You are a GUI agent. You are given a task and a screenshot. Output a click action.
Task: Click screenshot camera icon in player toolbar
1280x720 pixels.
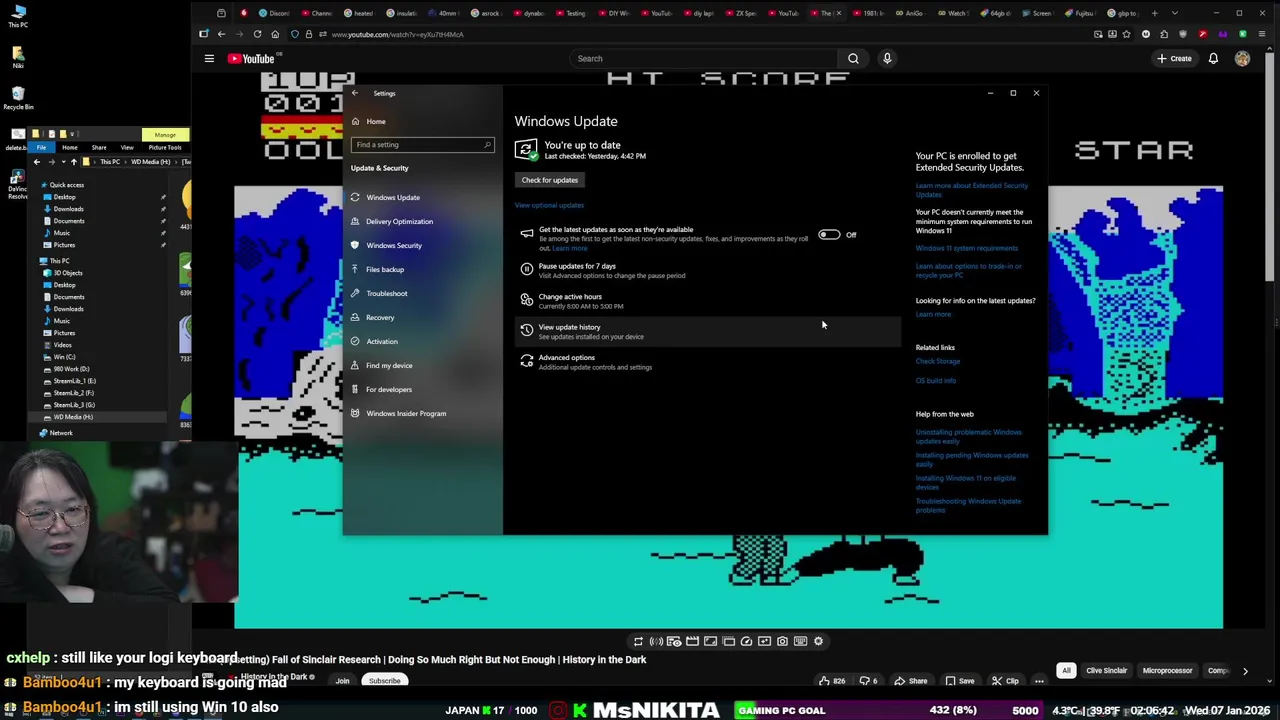[x=782, y=641]
